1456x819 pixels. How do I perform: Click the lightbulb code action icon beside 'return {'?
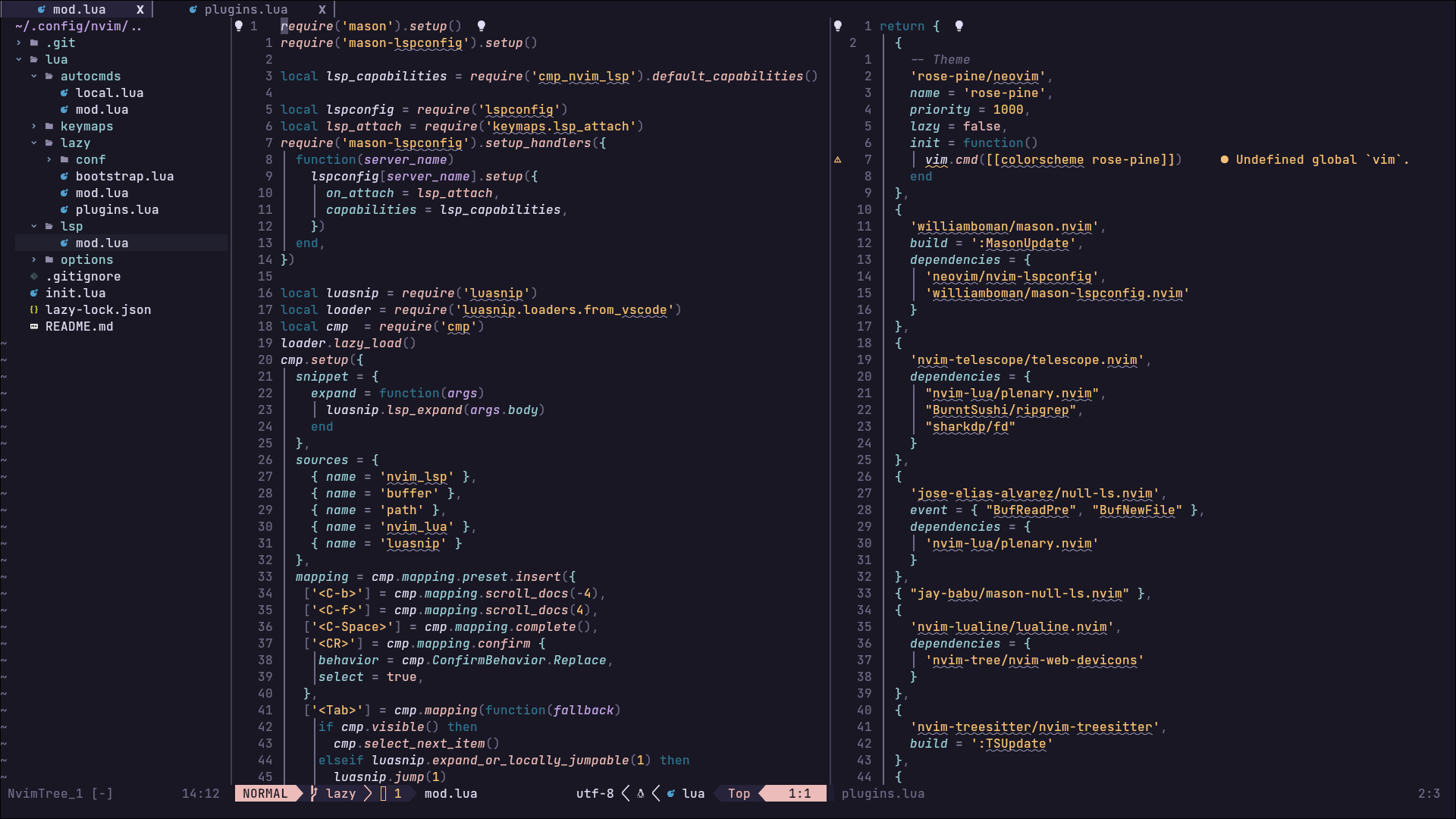point(959,27)
